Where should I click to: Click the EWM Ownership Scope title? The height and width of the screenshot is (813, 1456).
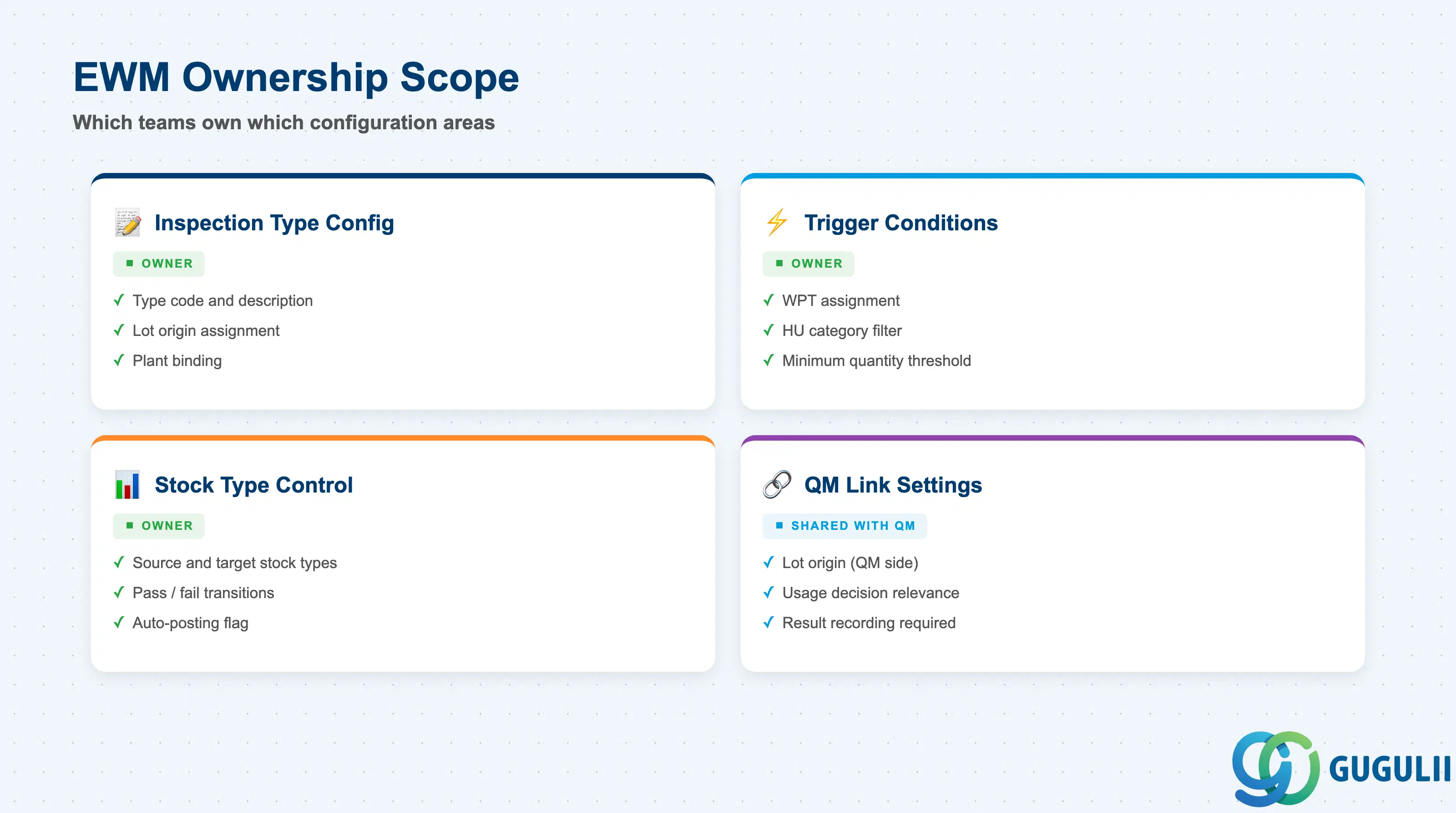tap(296, 77)
